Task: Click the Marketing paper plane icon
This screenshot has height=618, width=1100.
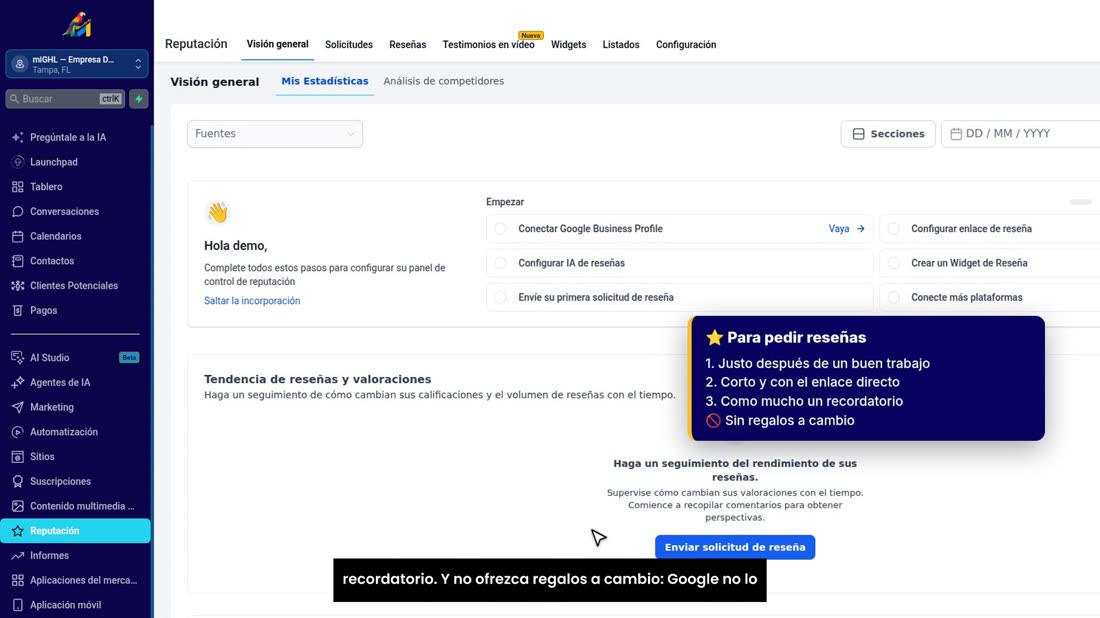Action: (18, 407)
